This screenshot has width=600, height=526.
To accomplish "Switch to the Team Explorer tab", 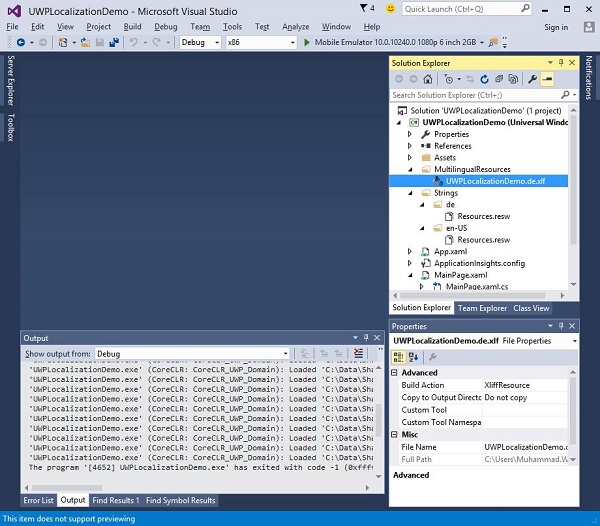I will (x=482, y=308).
